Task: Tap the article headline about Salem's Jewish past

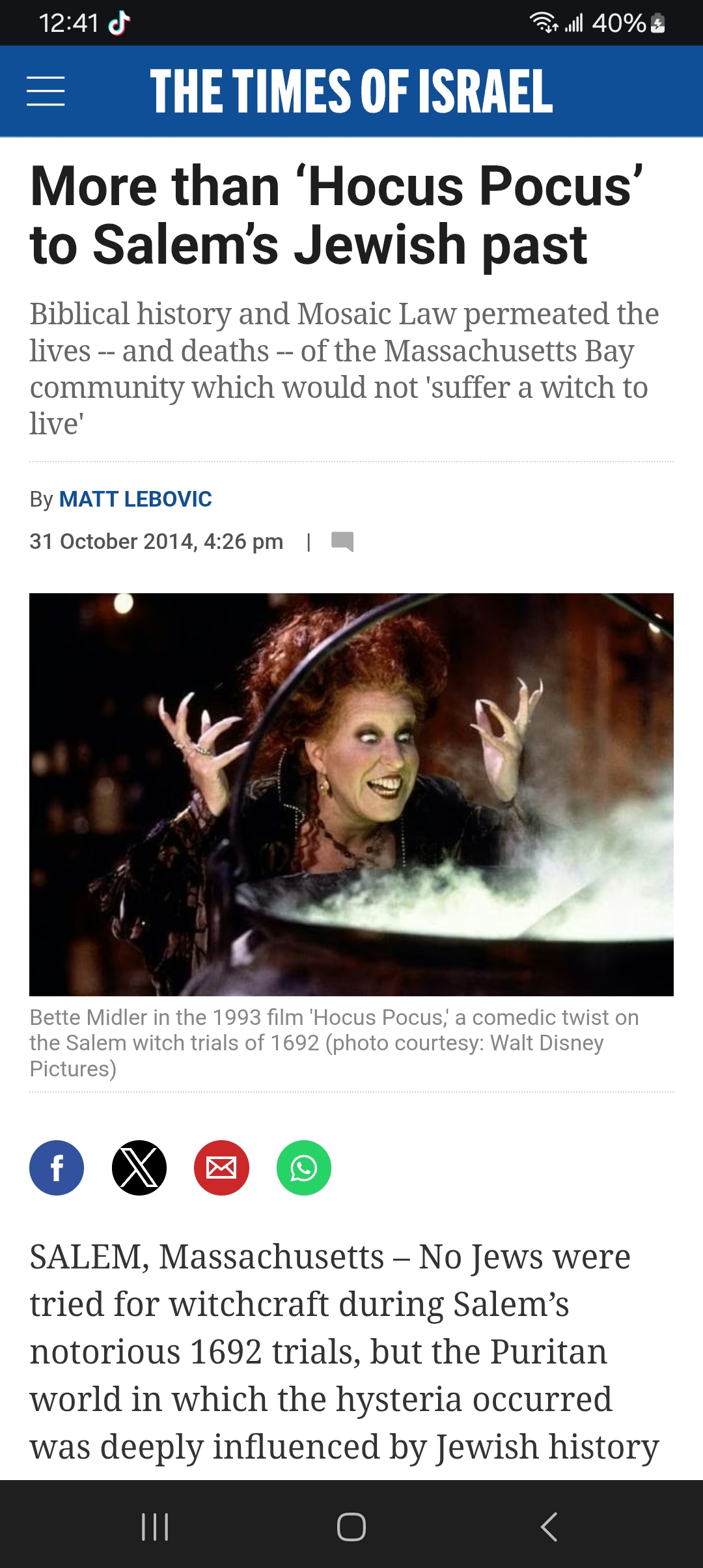Action: [x=337, y=215]
